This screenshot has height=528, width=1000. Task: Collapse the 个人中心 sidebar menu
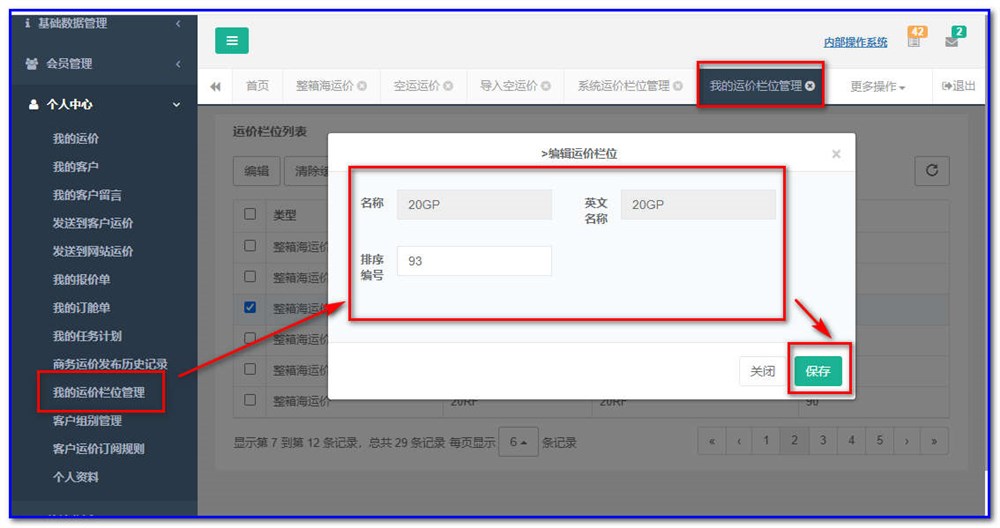(x=104, y=105)
